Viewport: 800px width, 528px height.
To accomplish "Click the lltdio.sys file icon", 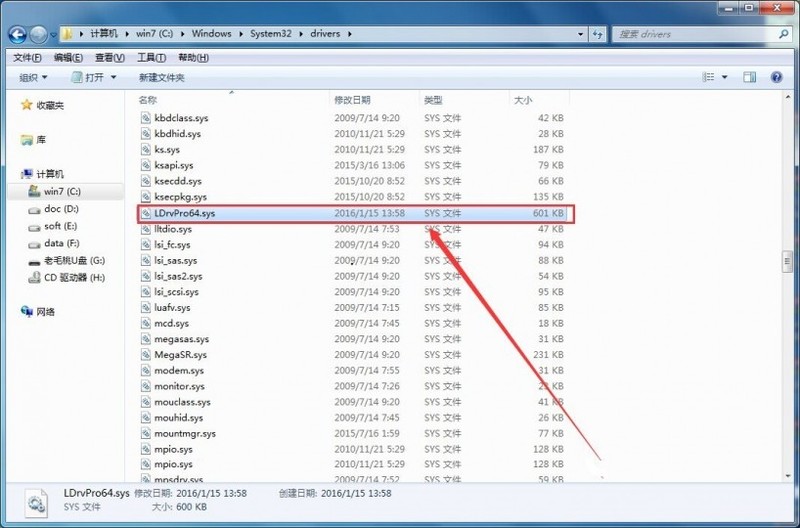I will pos(146,229).
